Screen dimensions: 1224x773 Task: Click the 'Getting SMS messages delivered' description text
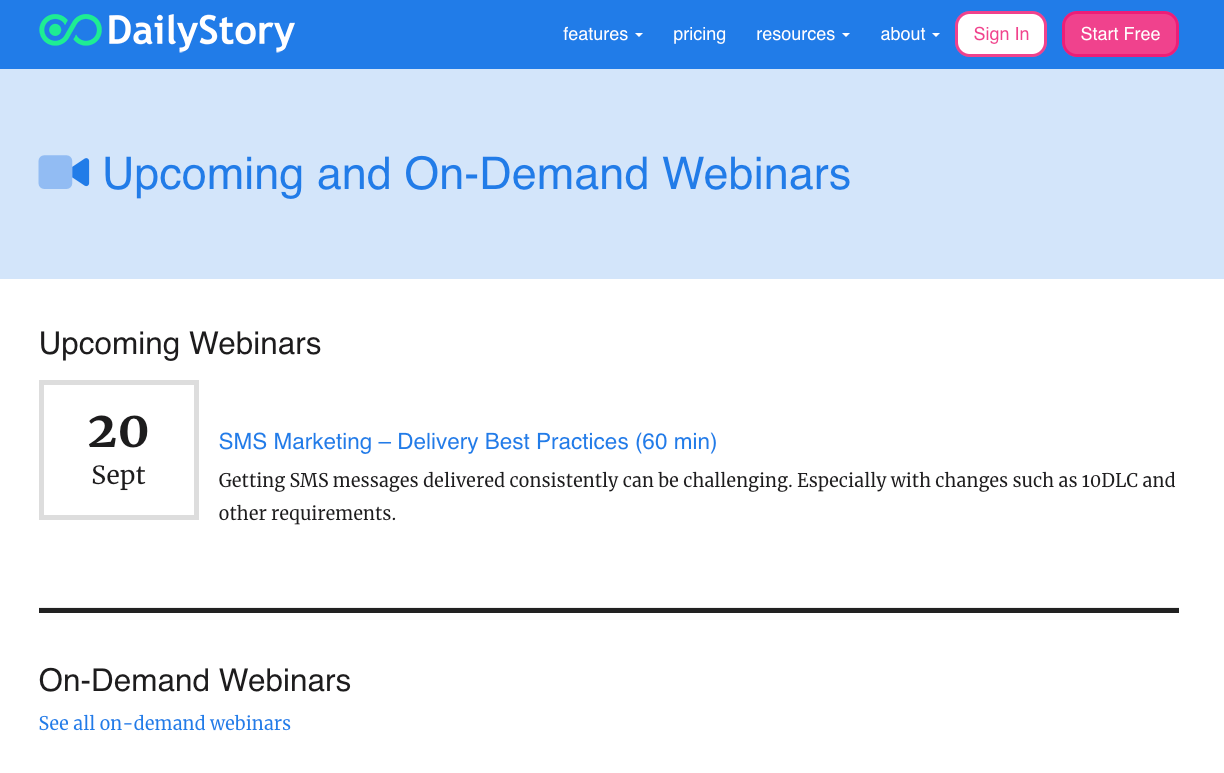[697, 497]
